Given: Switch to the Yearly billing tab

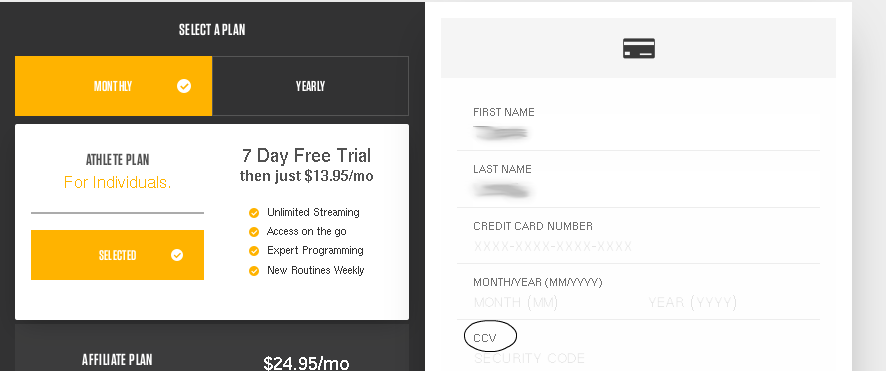Looking at the screenshot, I should click(310, 86).
